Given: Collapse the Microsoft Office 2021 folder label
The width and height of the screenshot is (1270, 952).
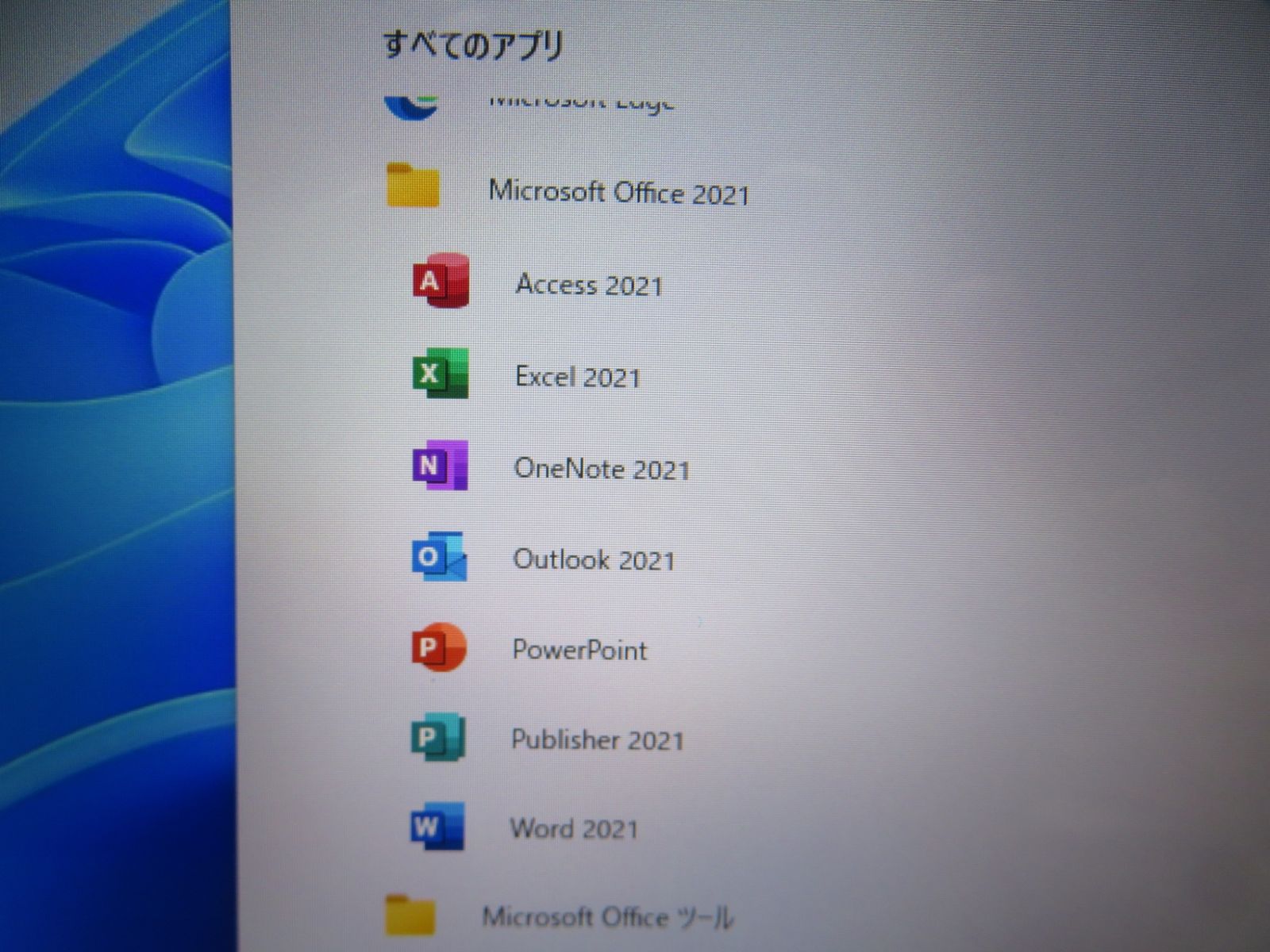Looking at the screenshot, I should pos(619,193).
